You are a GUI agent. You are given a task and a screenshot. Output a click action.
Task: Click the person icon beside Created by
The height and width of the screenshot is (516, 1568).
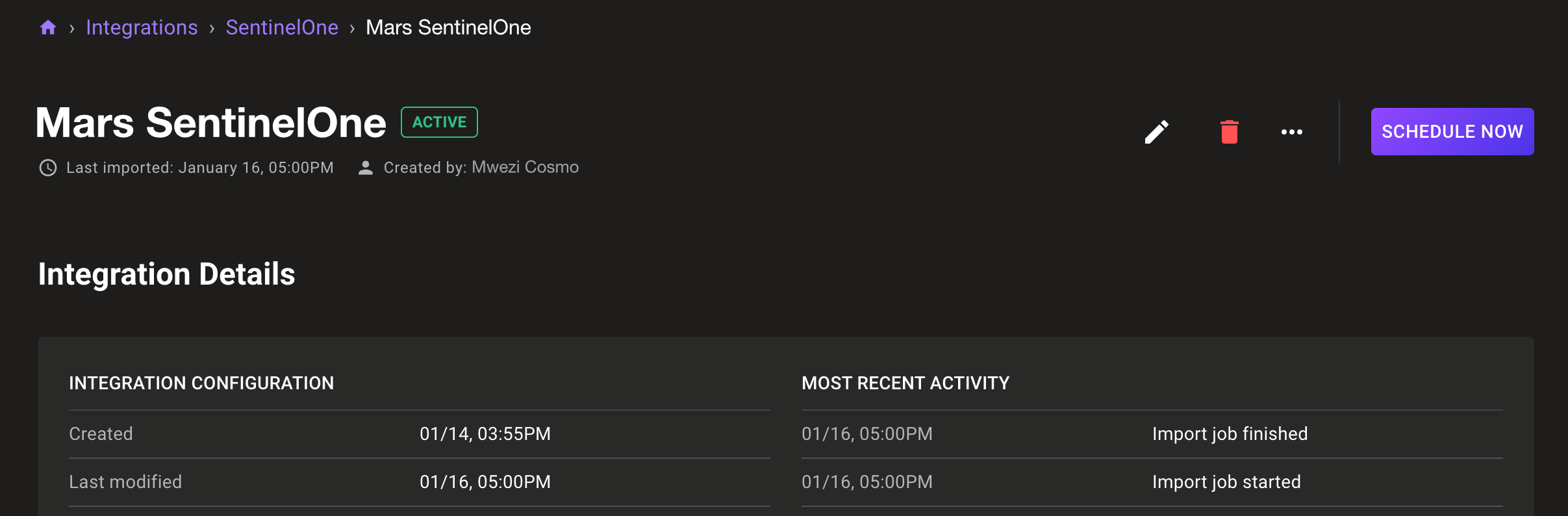[366, 168]
